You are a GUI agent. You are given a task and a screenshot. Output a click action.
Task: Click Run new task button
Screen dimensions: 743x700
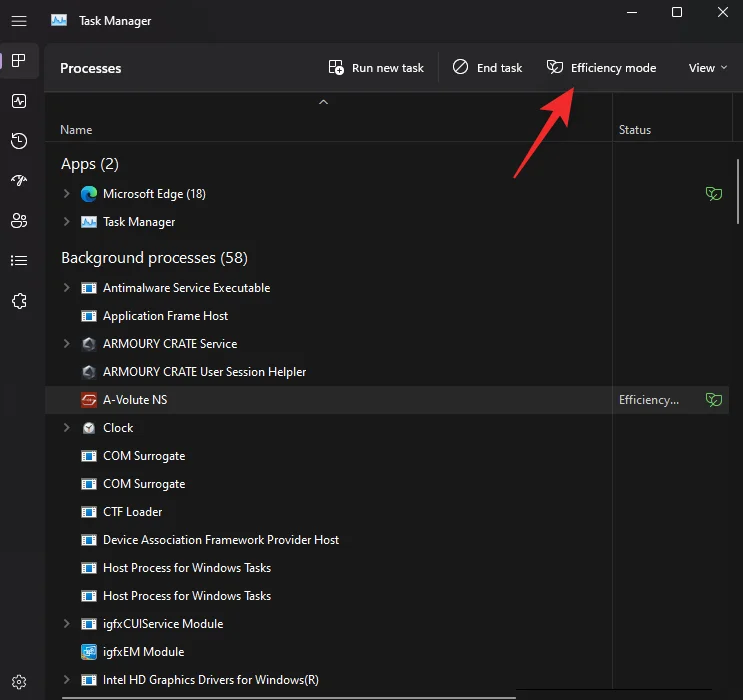tap(376, 68)
